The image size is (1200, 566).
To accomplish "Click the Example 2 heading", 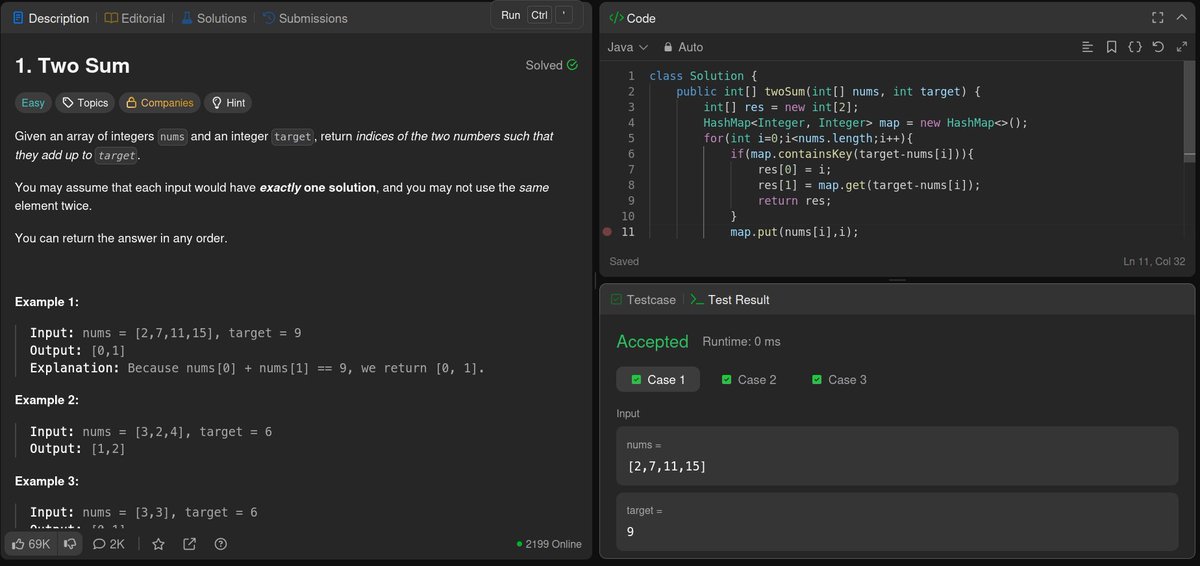I will pyautogui.click(x=47, y=400).
